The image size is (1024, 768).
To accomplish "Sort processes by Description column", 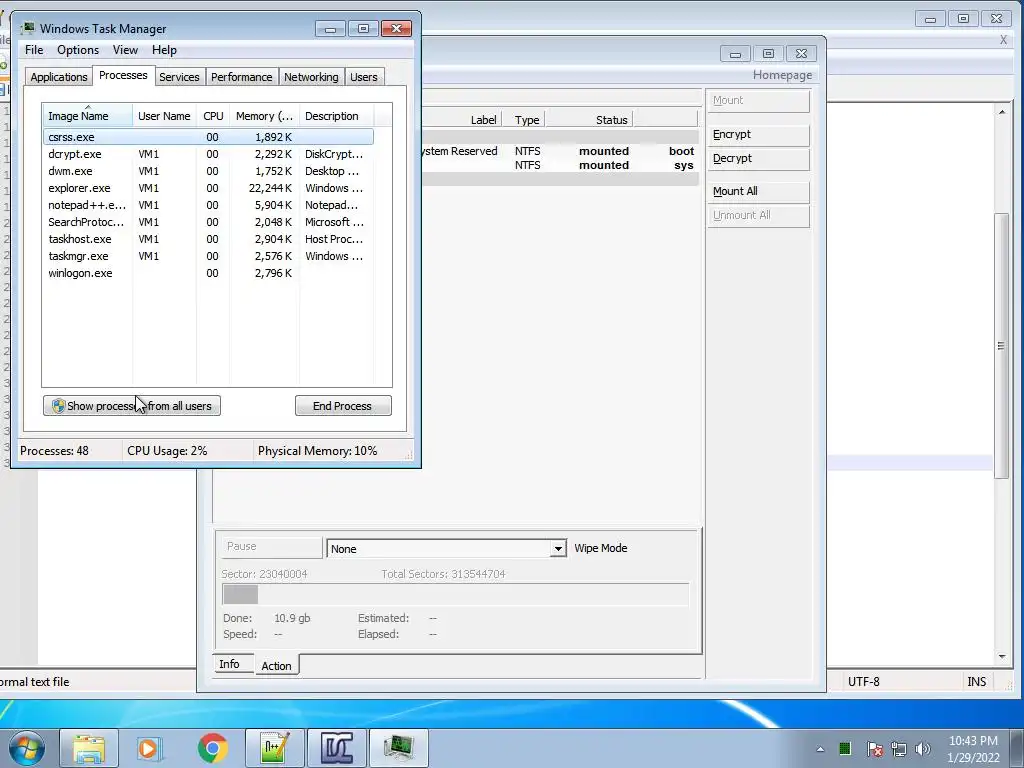I will [x=336, y=116].
